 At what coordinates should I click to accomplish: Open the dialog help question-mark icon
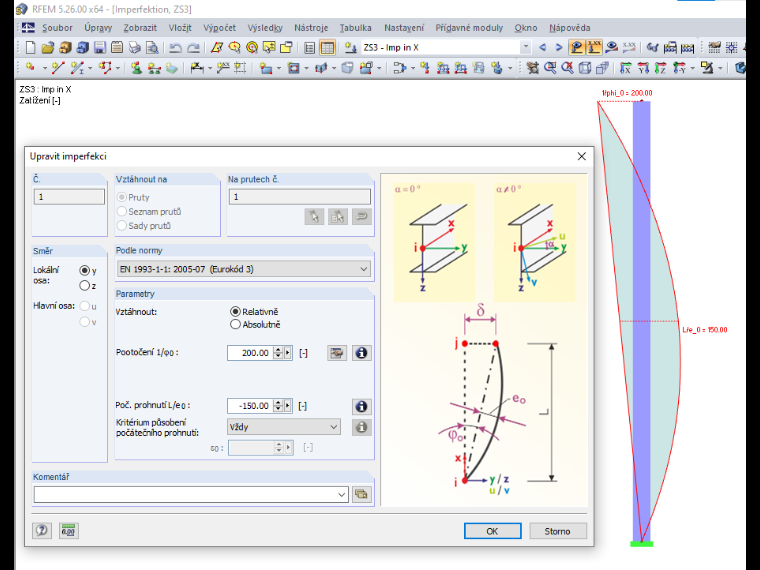42,530
